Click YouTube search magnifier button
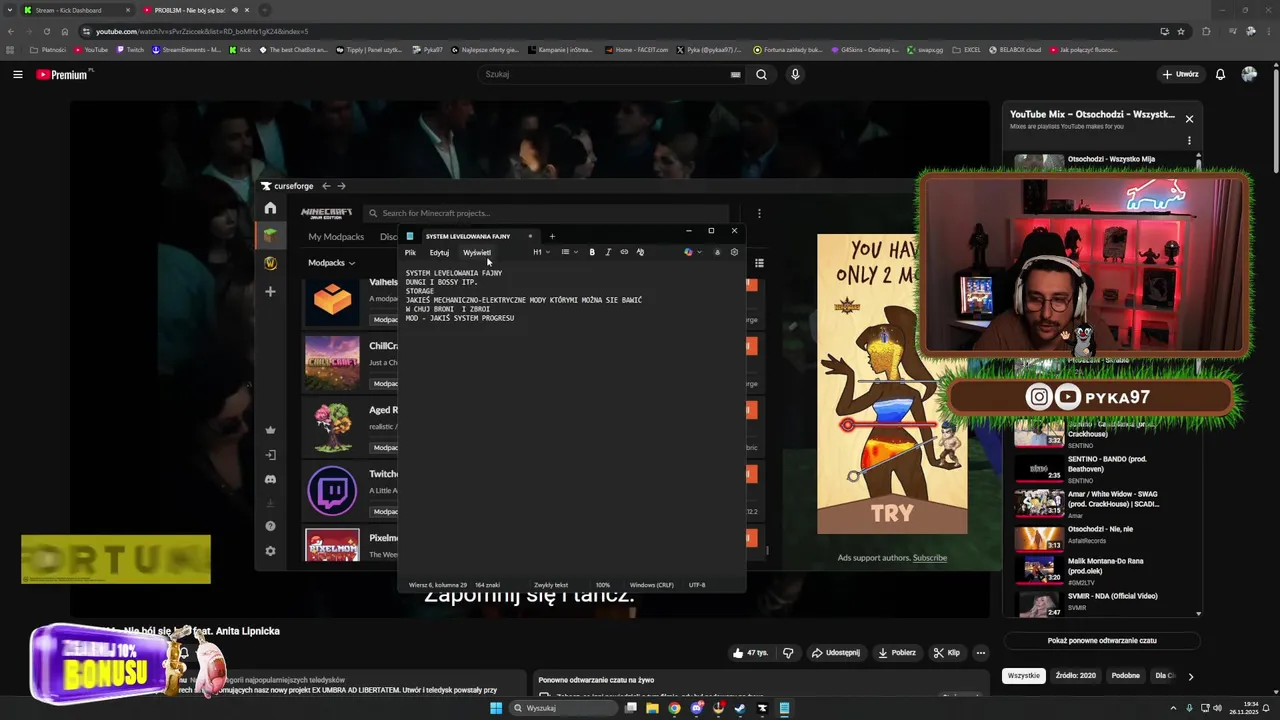Viewport: 1280px width, 720px height. click(x=761, y=74)
